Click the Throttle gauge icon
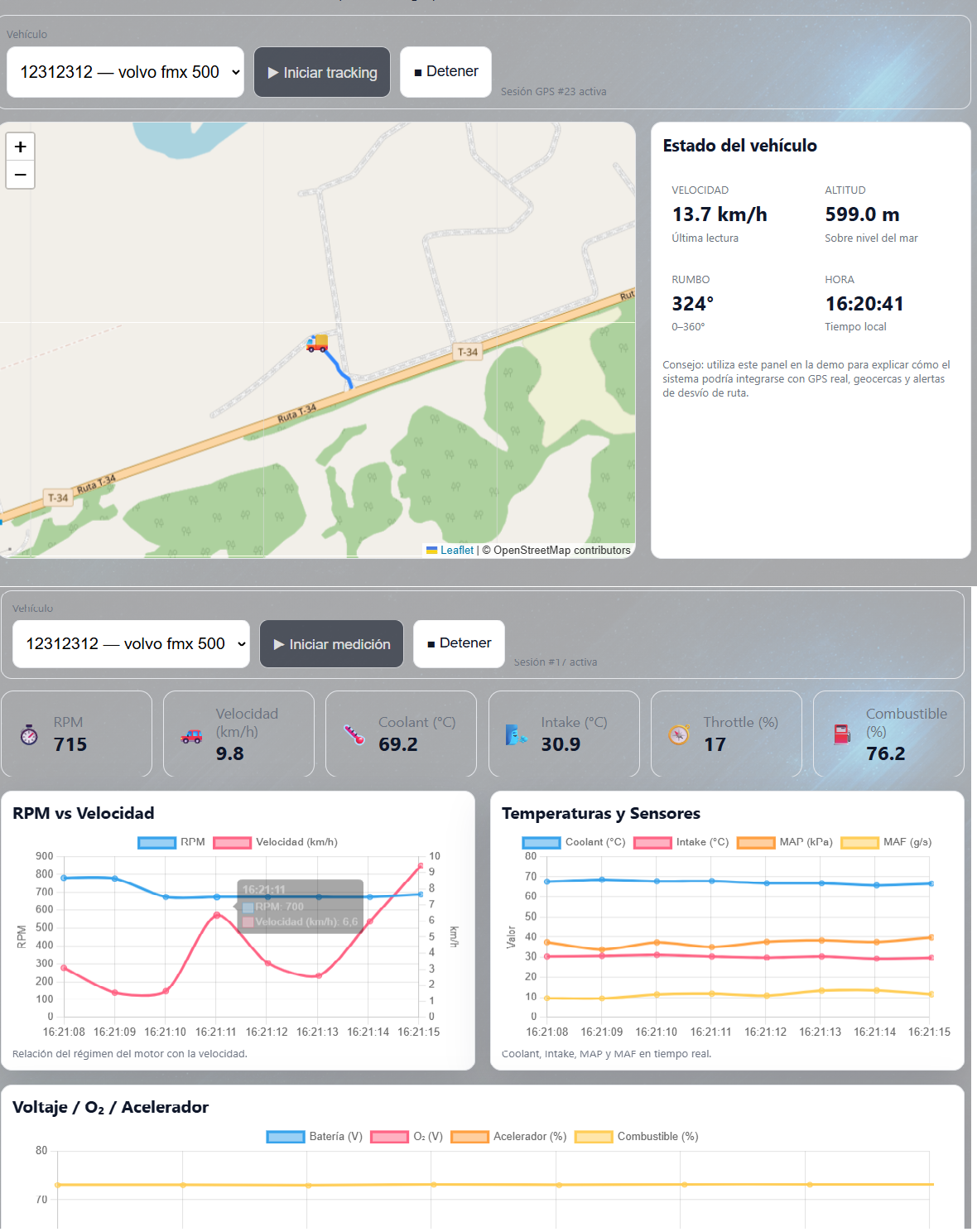Viewport: 977px width, 1232px height. [679, 734]
